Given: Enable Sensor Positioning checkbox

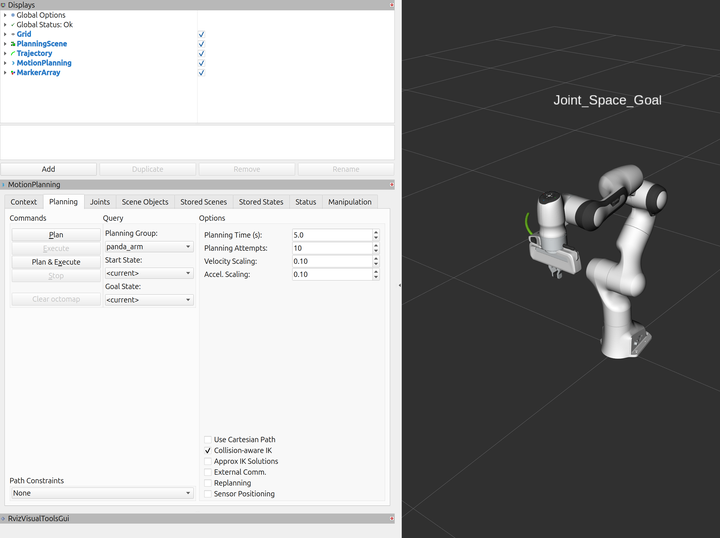Looking at the screenshot, I should tap(208, 494).
